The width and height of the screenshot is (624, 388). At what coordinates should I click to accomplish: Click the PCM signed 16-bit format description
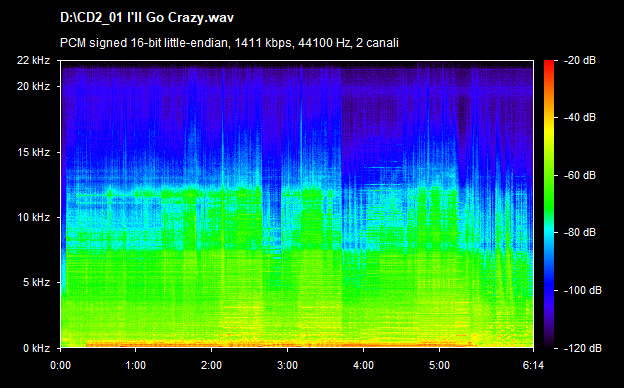(229, 43)
